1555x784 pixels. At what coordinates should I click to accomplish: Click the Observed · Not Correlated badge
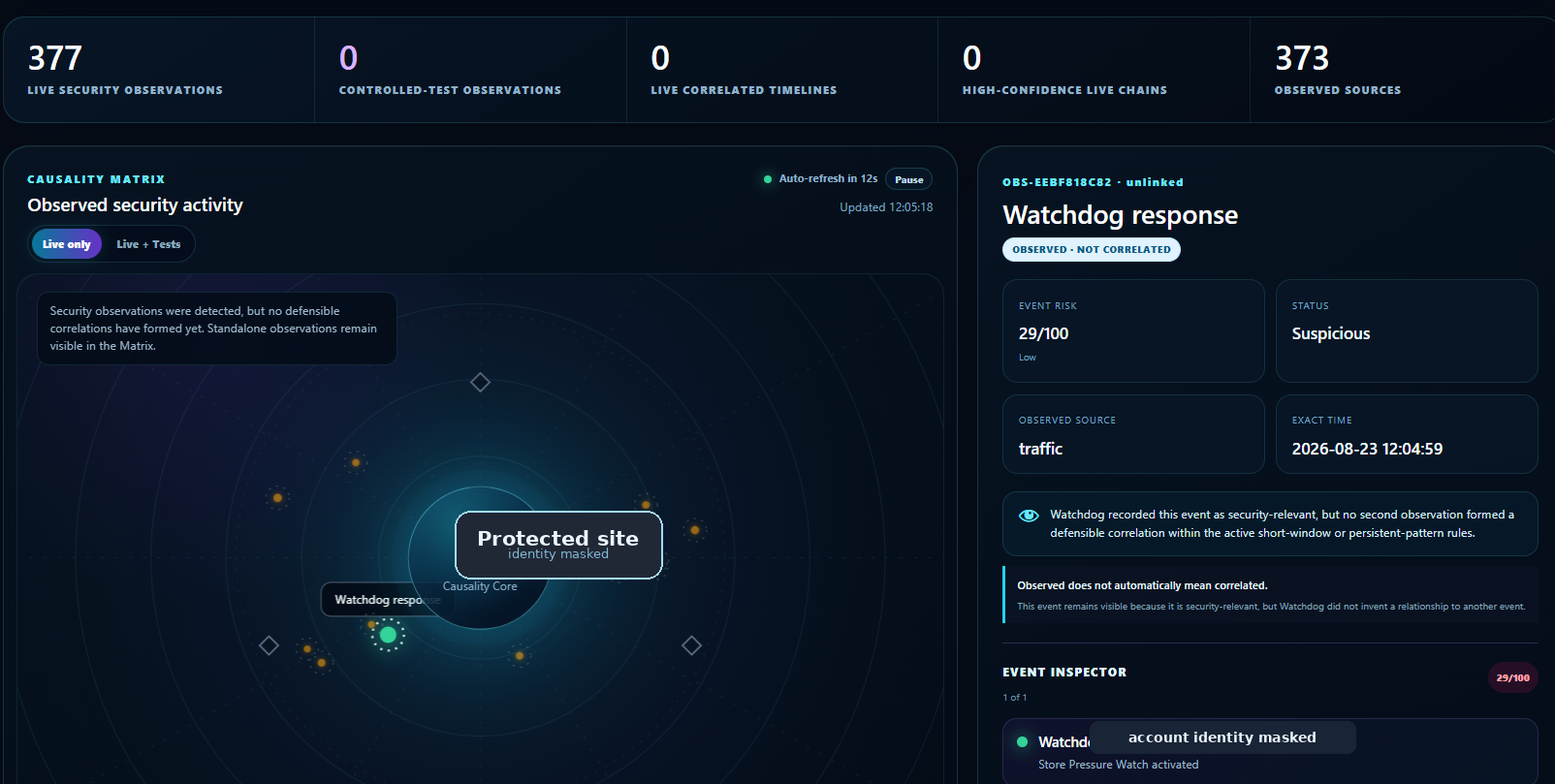point(1092,250)
